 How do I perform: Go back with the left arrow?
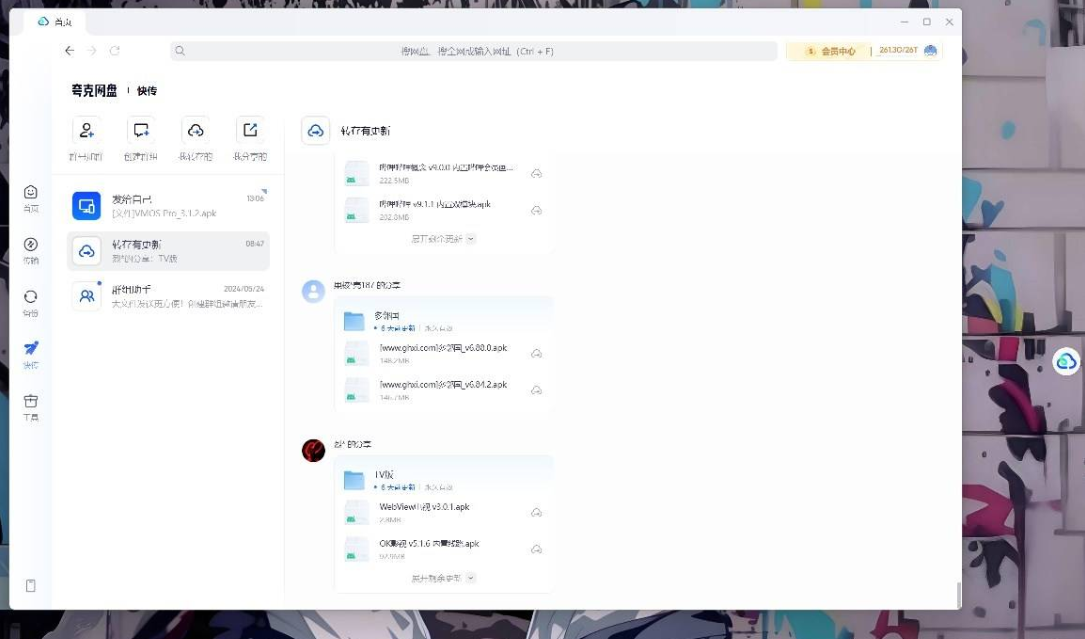tap(69, 51)
